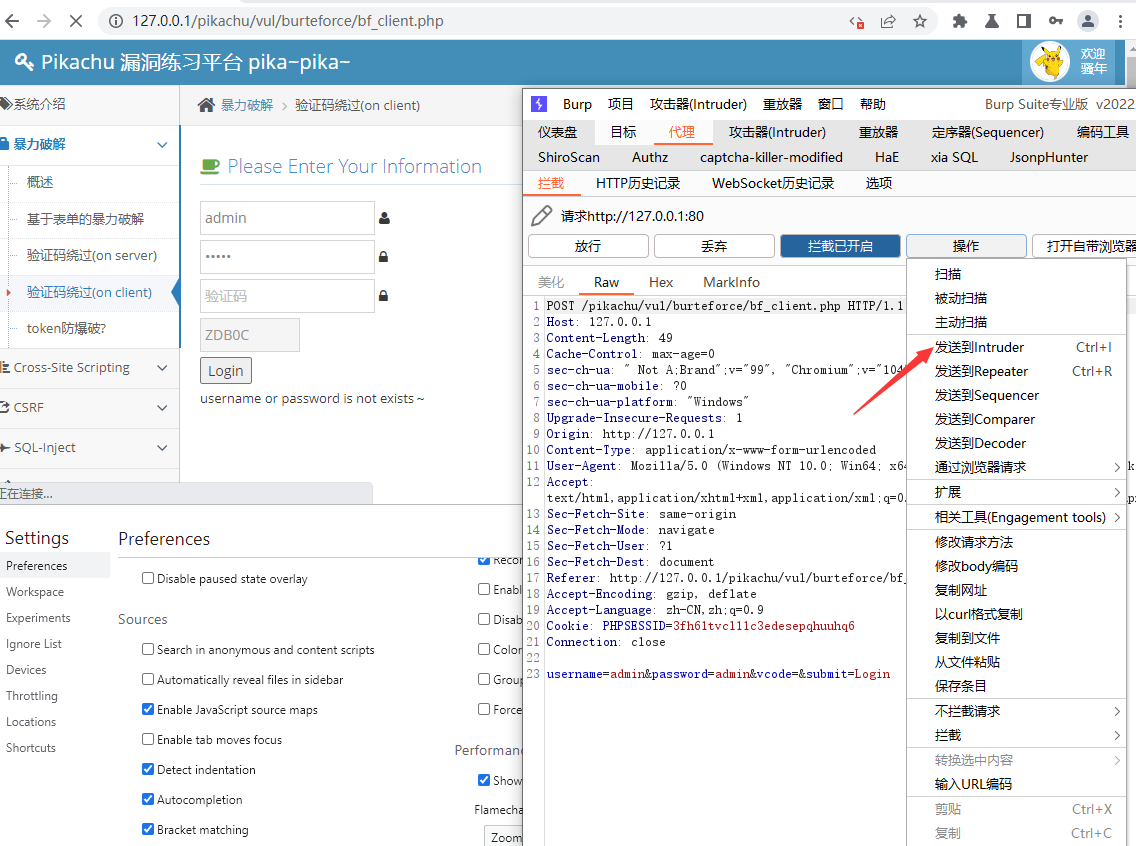Open the translate icon in address bar

point(856,22)
